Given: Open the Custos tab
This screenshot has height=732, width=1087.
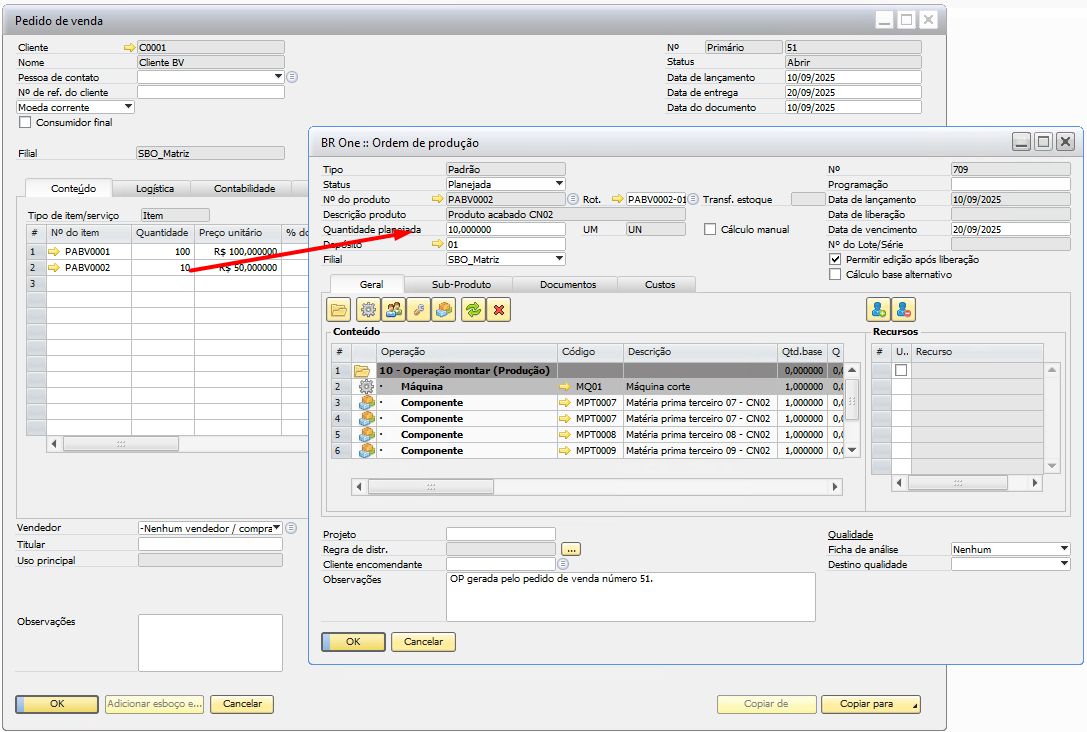Looking at the screenshot, I should pos(659,284).
